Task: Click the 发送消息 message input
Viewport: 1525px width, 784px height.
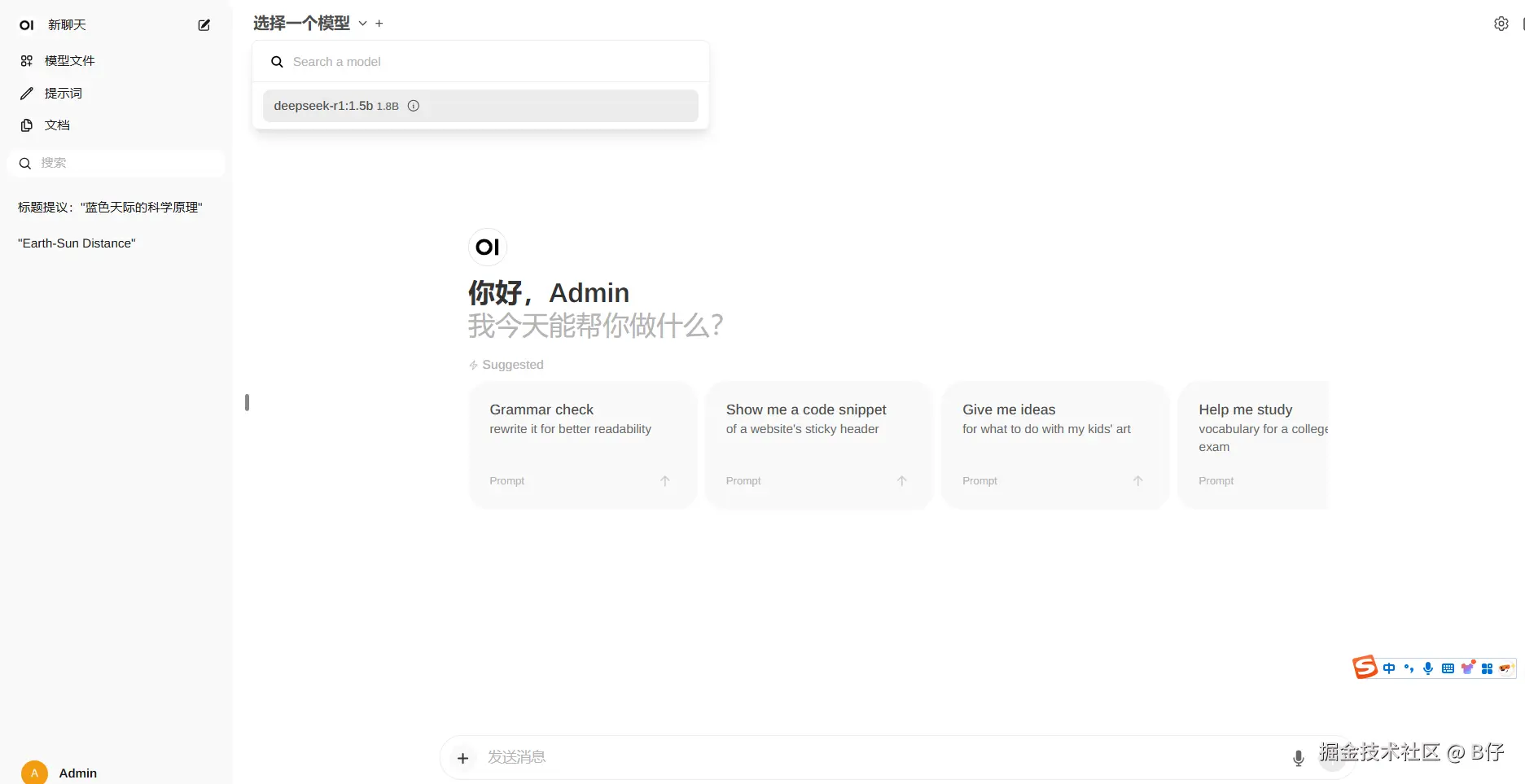Action: pyautogui.click(x=814, y=758)
